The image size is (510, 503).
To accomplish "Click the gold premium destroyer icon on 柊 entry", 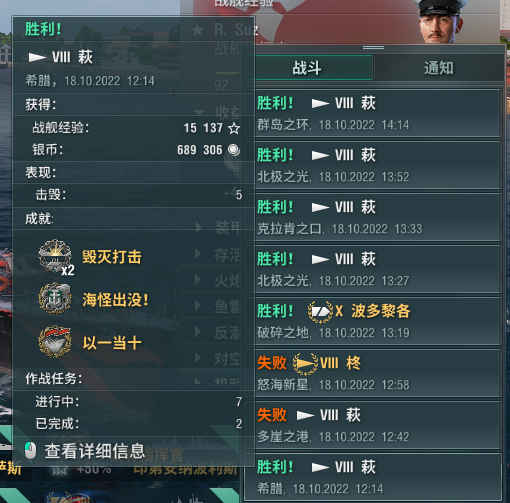I will pos(305,364).
